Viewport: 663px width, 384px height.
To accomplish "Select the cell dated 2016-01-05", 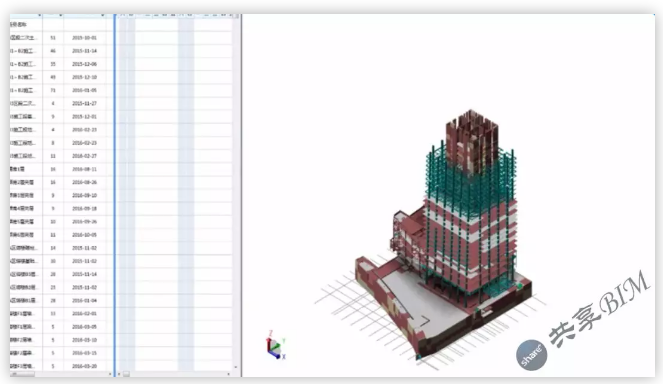I will (85, 90).
